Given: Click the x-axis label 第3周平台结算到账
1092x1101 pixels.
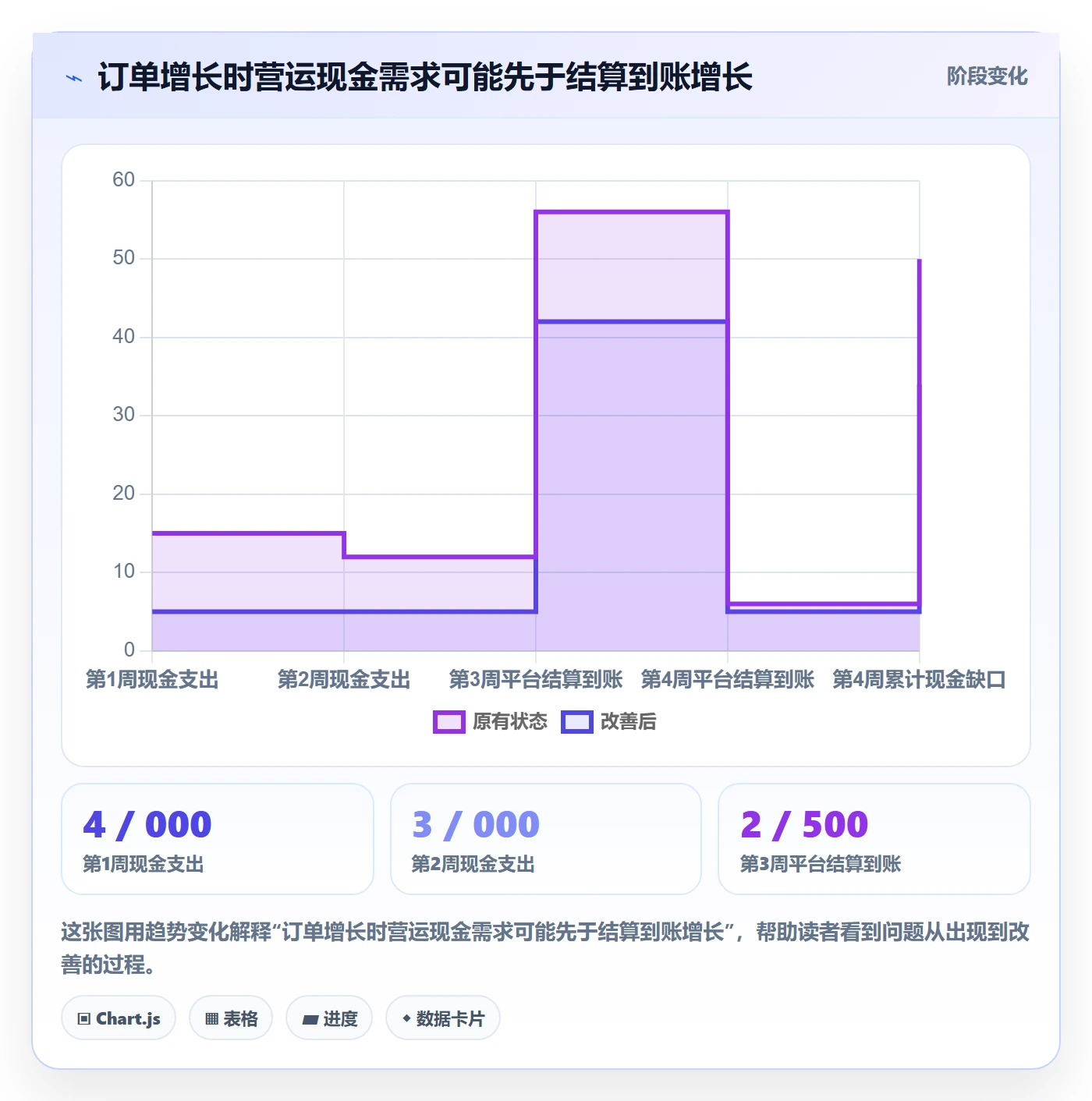Looking at the screenshot, I should coord(536,680).
